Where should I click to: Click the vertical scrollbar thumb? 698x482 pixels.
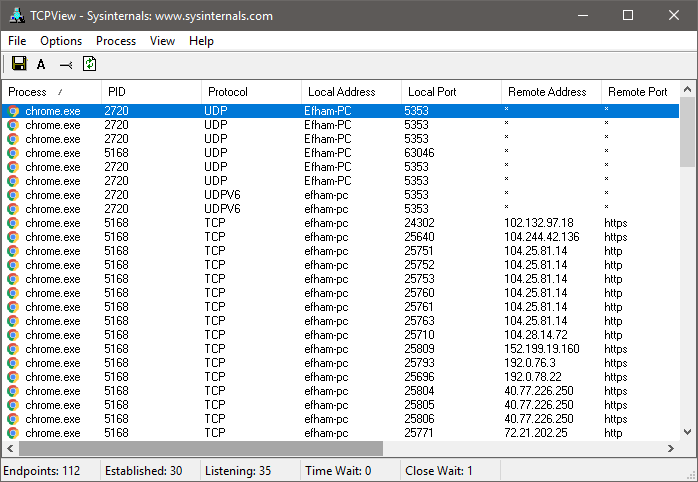(687, 132)
